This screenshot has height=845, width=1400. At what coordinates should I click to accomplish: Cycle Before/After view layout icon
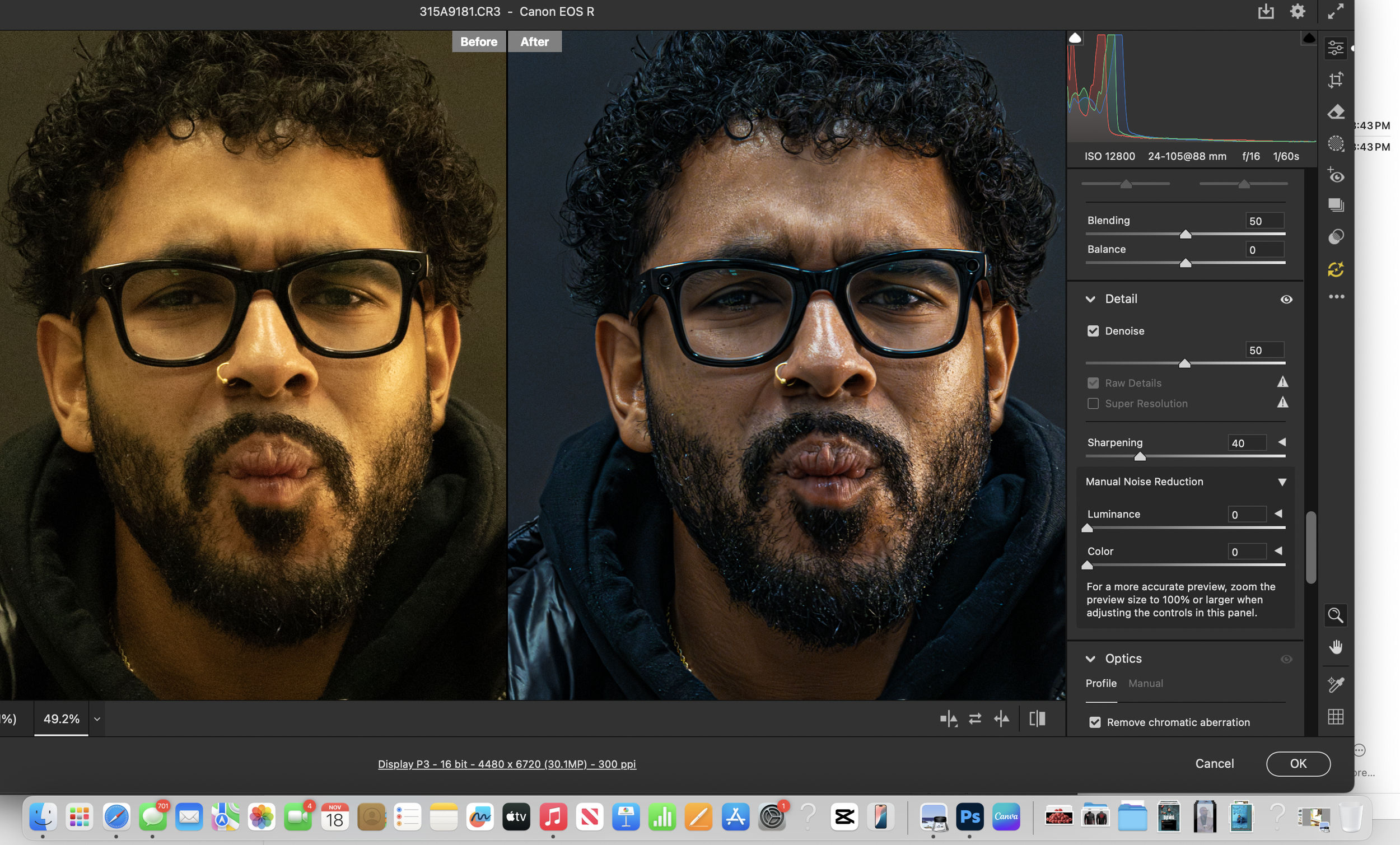point(1037,719)
